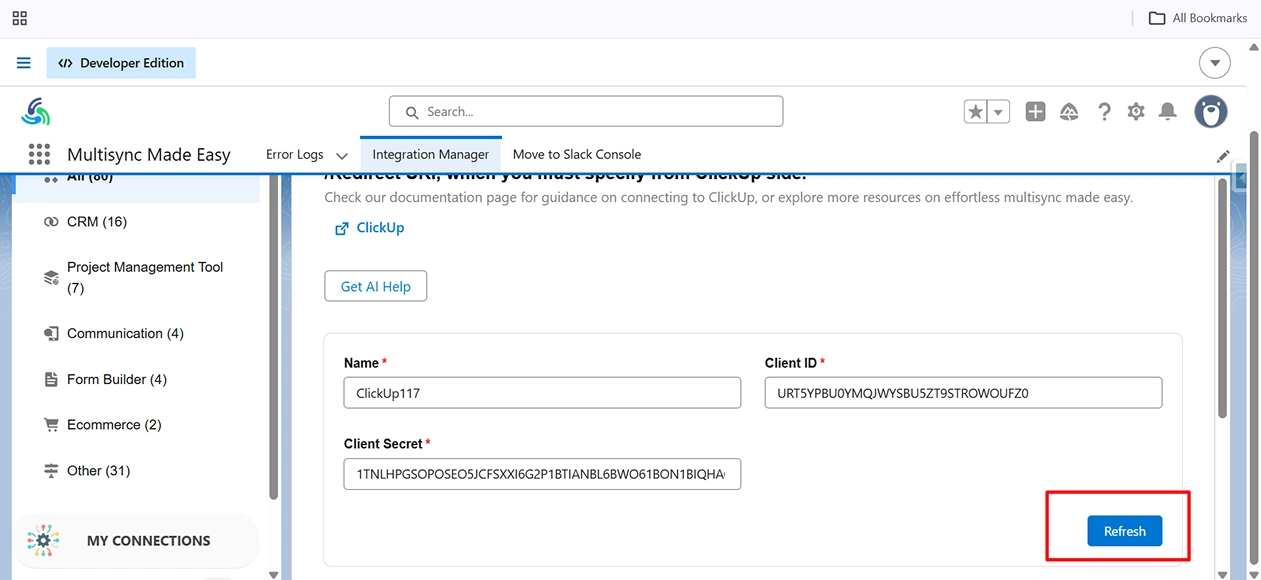Click the Developer Edition badge
1261x580 pixels.
pos(121,63)
